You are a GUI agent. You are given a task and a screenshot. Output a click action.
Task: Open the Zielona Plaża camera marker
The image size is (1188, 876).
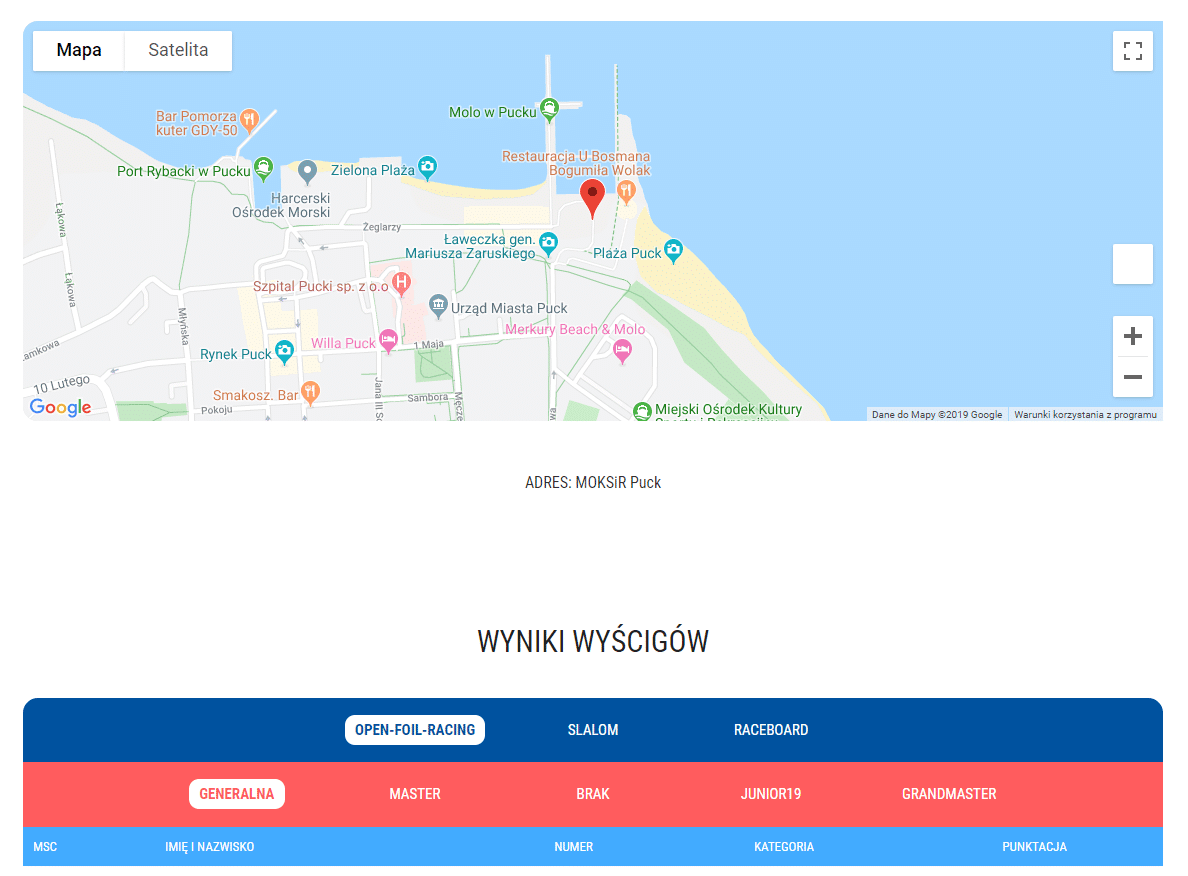pos(427,168)
